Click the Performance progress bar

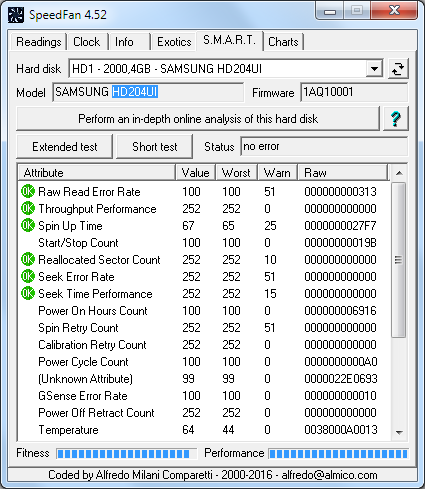338,453
